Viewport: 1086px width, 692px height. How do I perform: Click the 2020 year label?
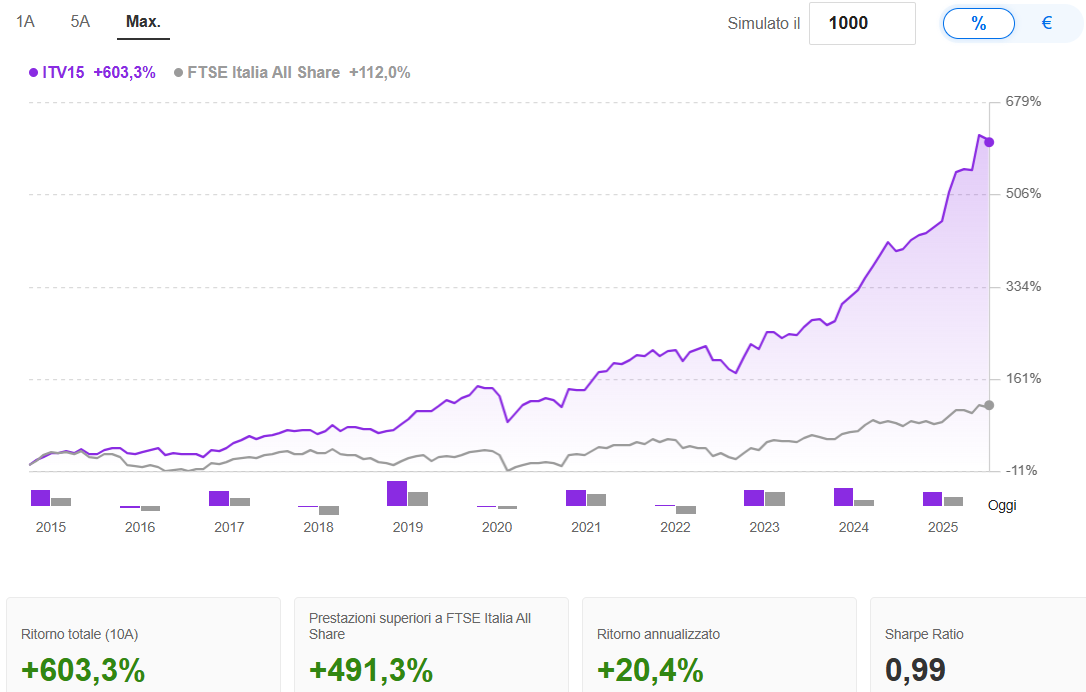tap(497, 527)
